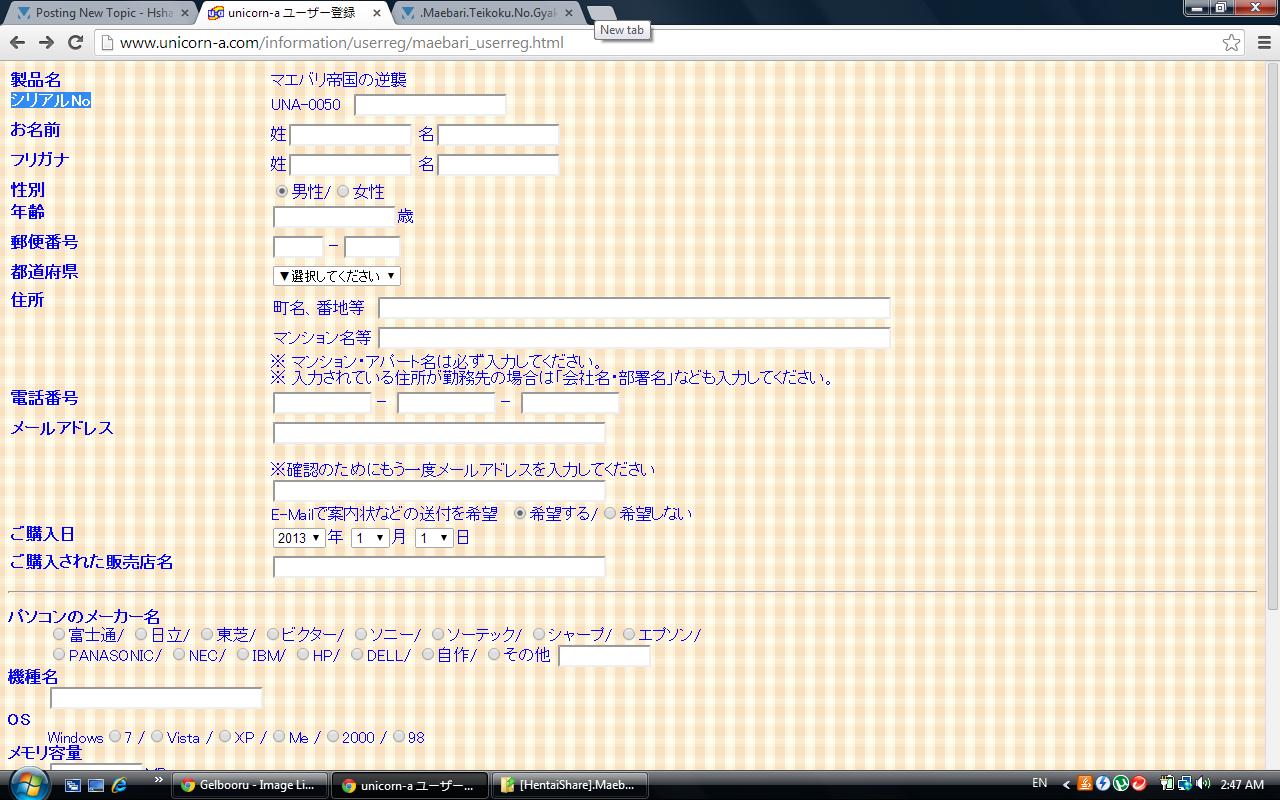
Task: Choose 希望しない for email notifications
Action: 610,513
